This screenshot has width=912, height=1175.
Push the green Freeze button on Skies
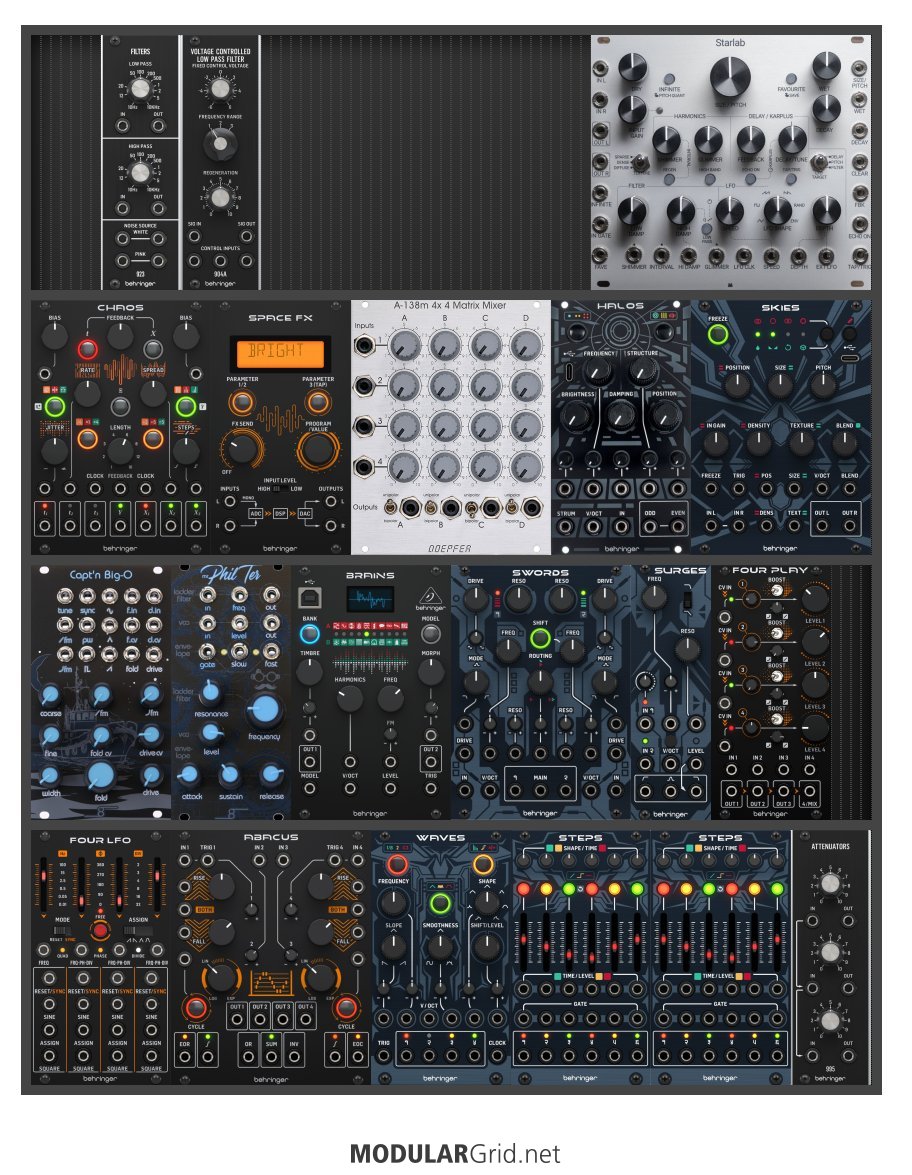pos(718,334)
